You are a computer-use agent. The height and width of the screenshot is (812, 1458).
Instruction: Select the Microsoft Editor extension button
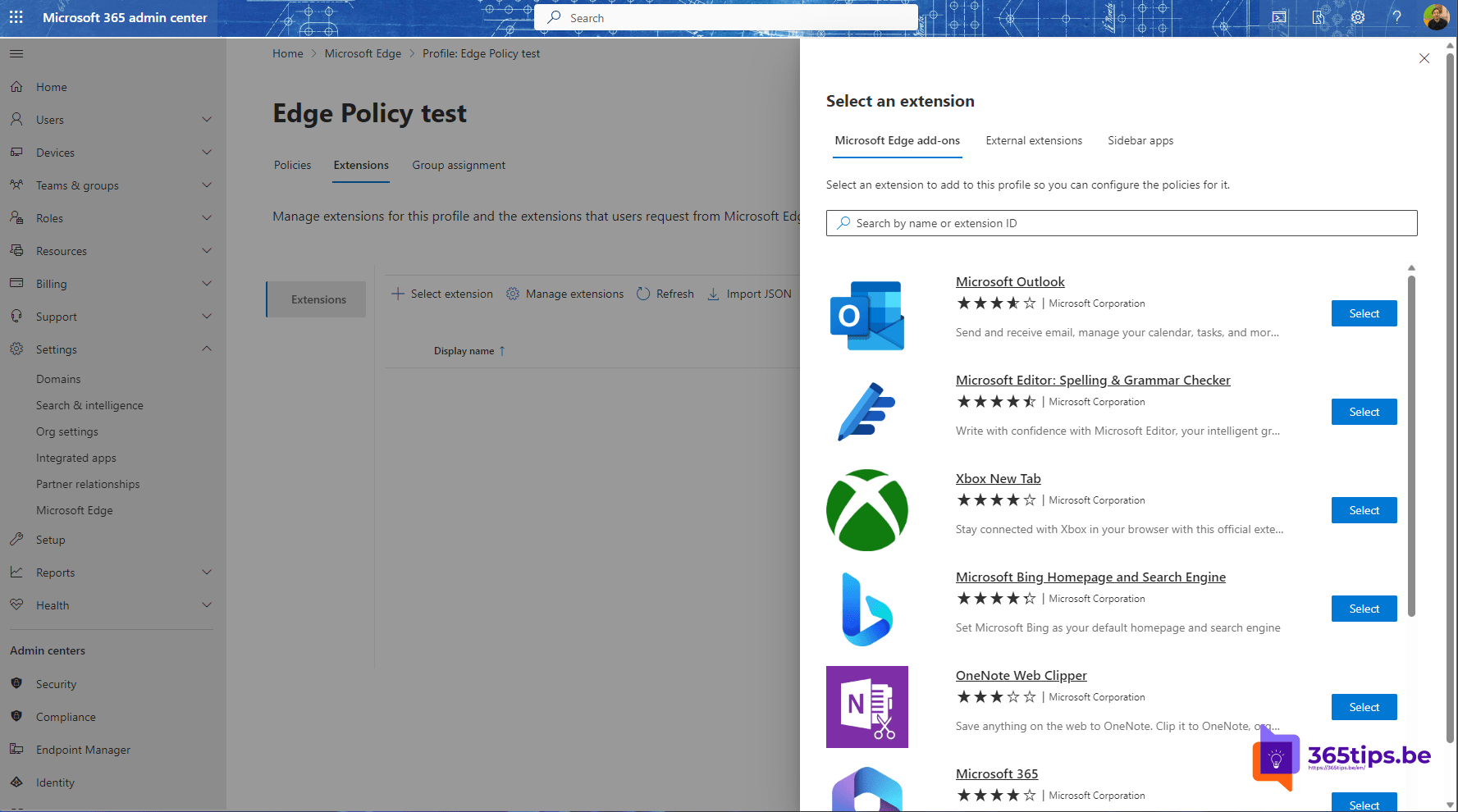tap(1364, 412)
